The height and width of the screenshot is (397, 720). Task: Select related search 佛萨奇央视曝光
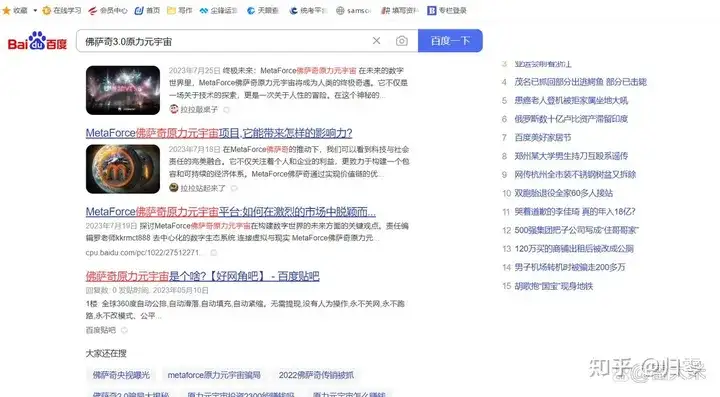(121, 375)
